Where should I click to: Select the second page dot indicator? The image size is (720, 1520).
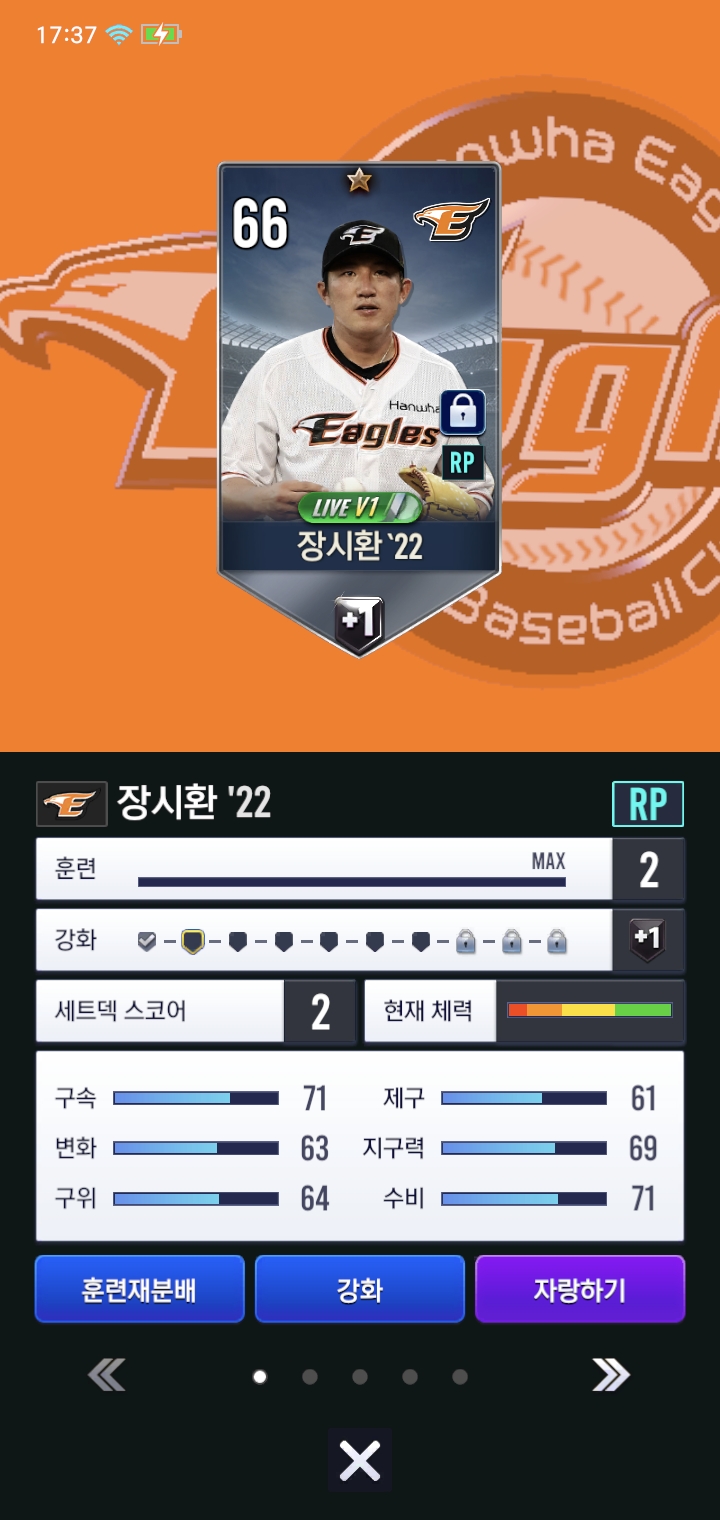coord(310,1377)
